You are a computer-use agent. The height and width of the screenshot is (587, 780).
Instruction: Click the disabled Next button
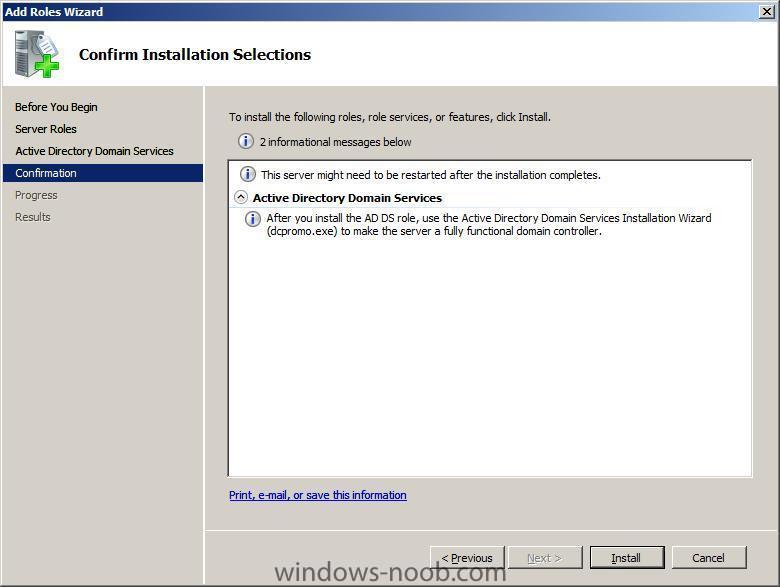pyautogui.click(x=545, y=558)
